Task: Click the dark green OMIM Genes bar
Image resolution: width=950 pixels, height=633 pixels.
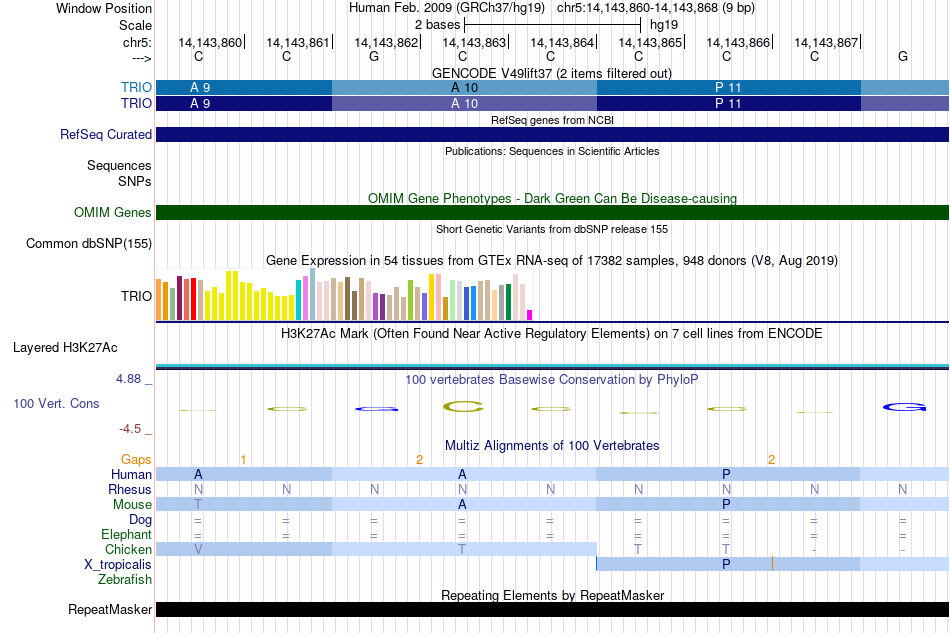Action: point(553,213)
